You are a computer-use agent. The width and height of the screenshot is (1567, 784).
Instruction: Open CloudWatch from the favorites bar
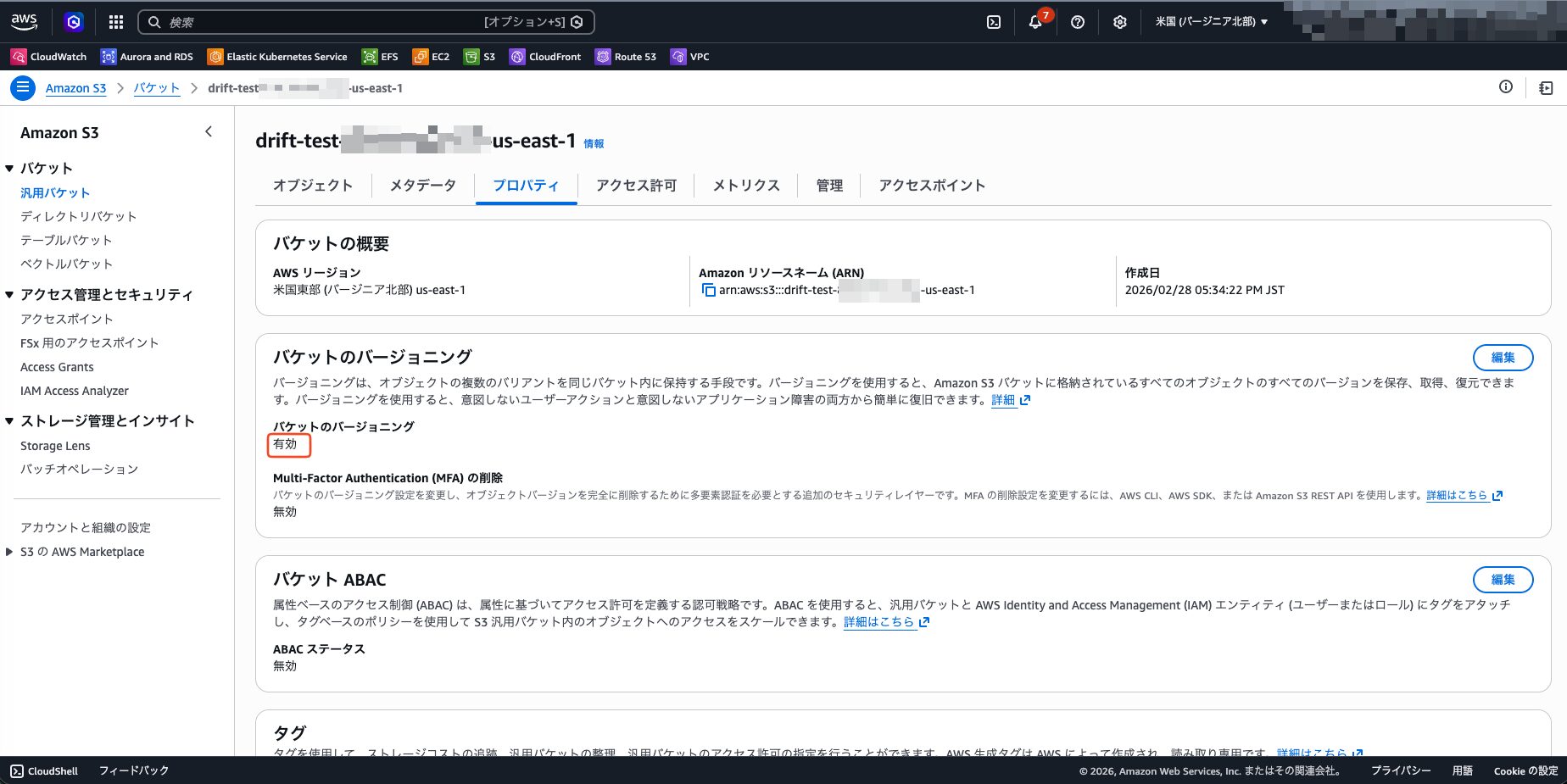click(x=49, y=57)
